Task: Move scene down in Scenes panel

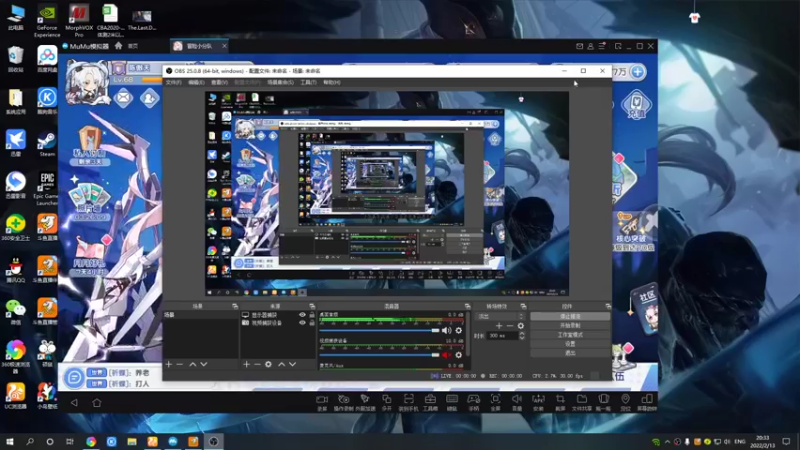Action: [x=204, y=364]
